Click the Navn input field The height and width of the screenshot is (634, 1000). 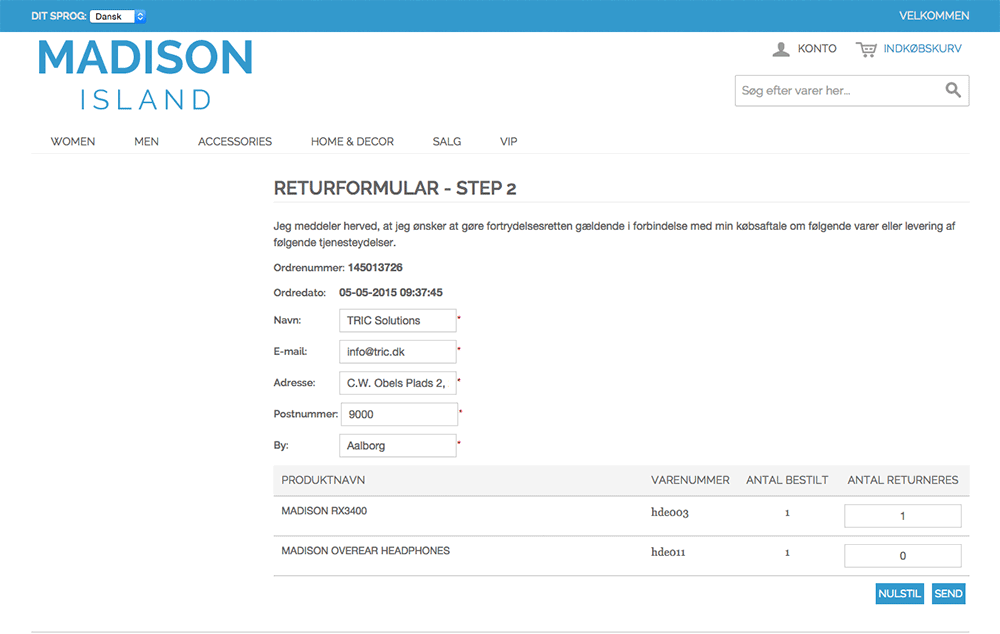pyautogui.click(x=397, y=321)
